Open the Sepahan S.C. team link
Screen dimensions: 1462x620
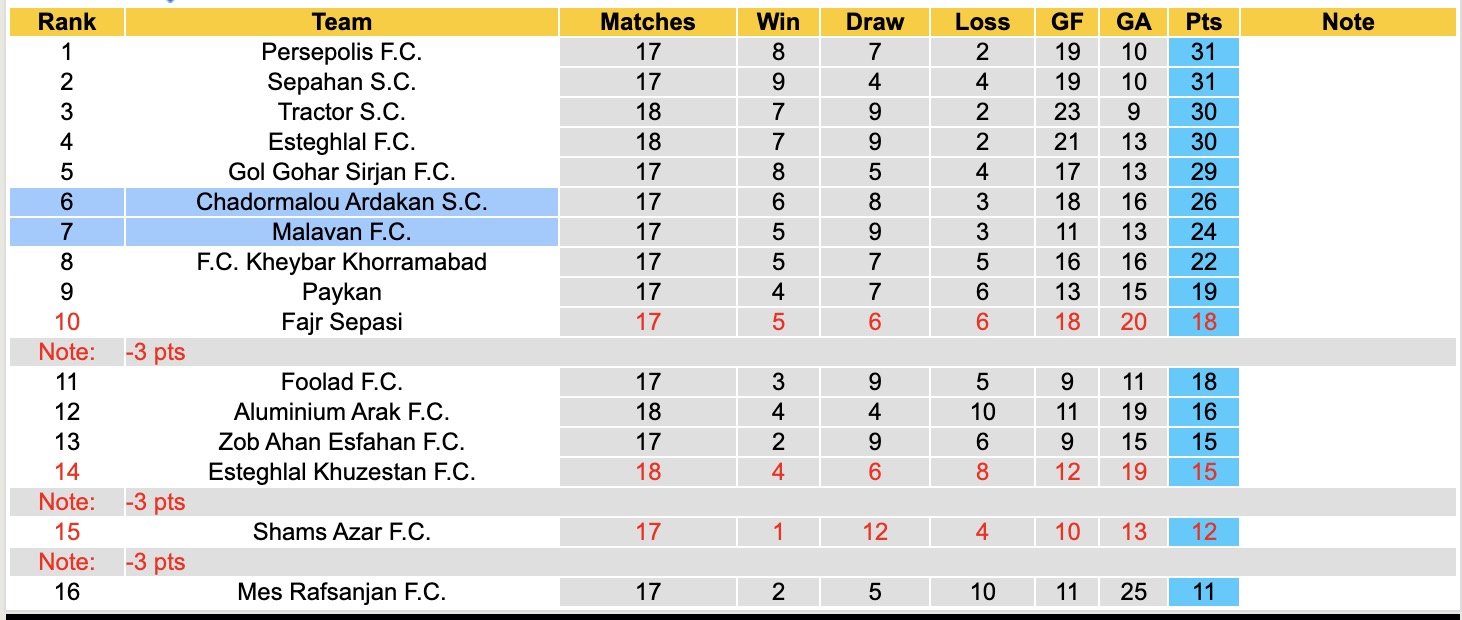point(341,82)
